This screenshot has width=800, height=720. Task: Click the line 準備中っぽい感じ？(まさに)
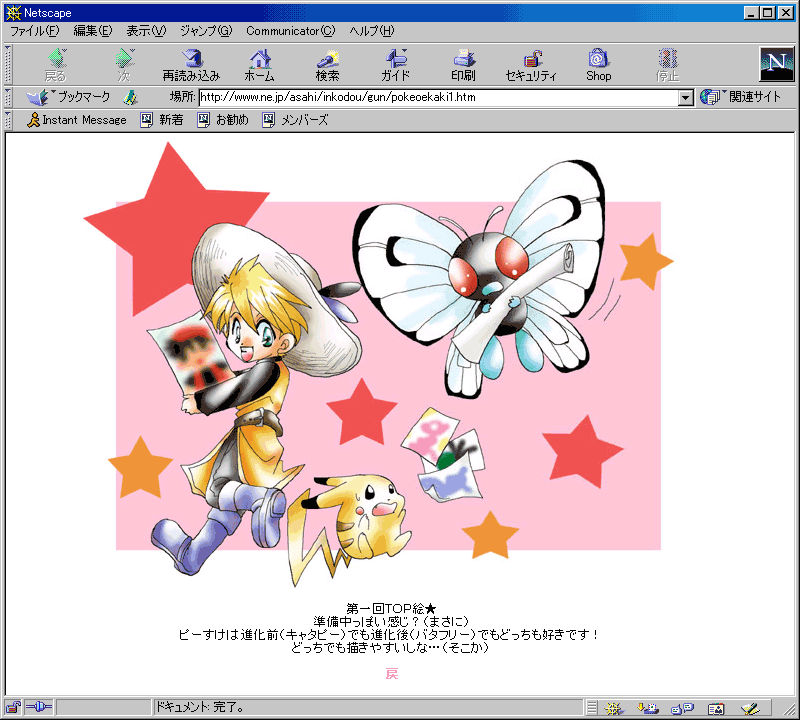[391, 622]
